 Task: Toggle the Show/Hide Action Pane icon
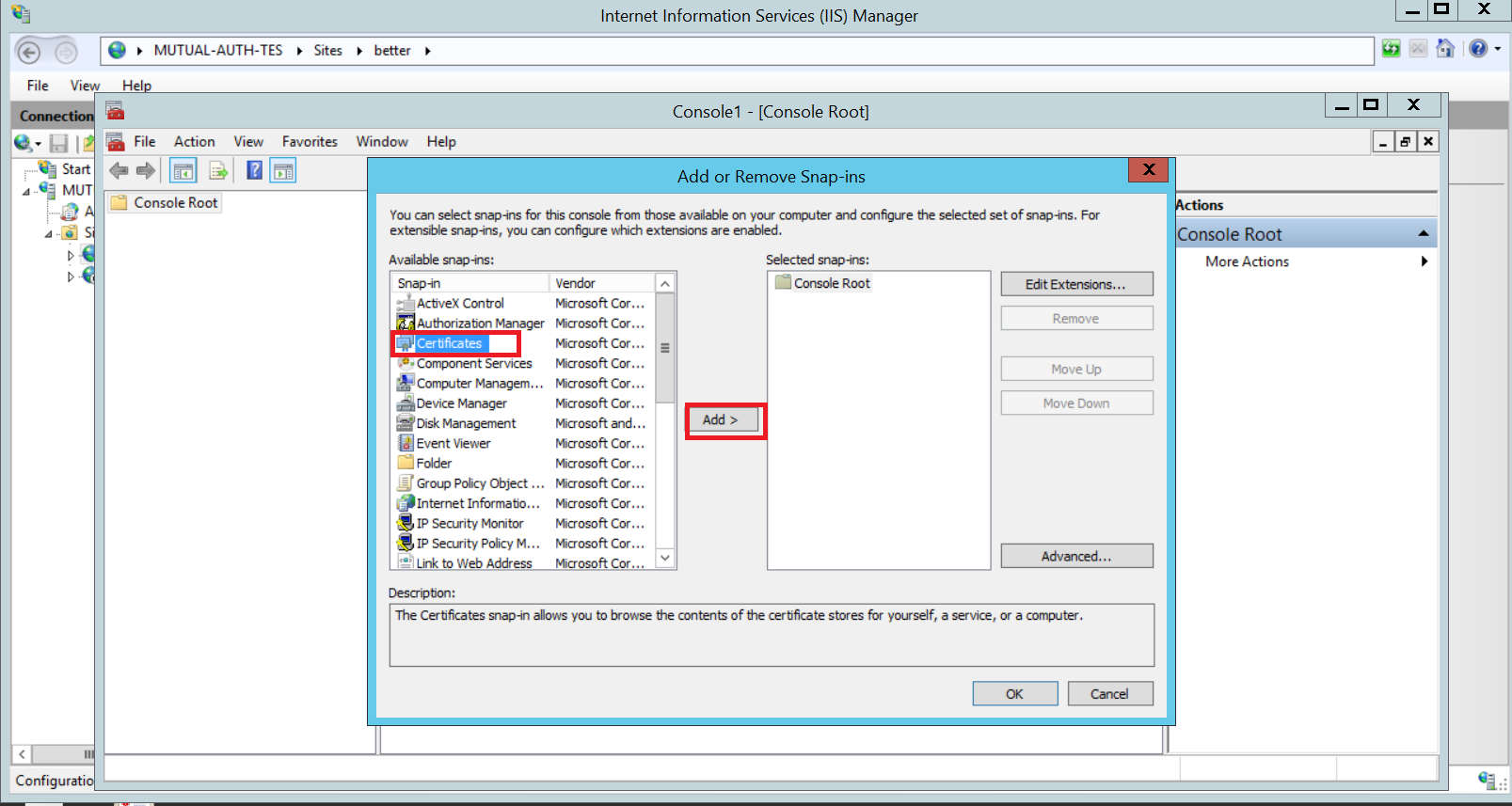(x=283, y=171)
